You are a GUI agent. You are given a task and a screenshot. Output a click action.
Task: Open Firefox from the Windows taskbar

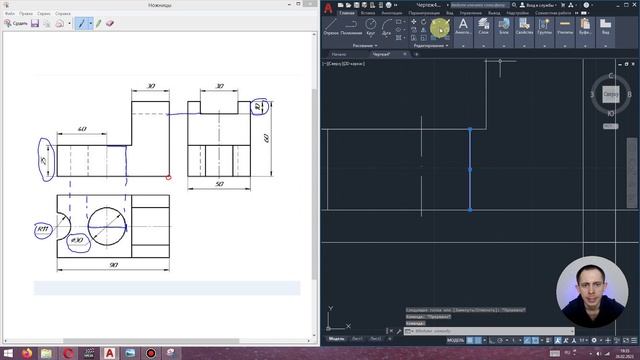(x=27, y=353)
